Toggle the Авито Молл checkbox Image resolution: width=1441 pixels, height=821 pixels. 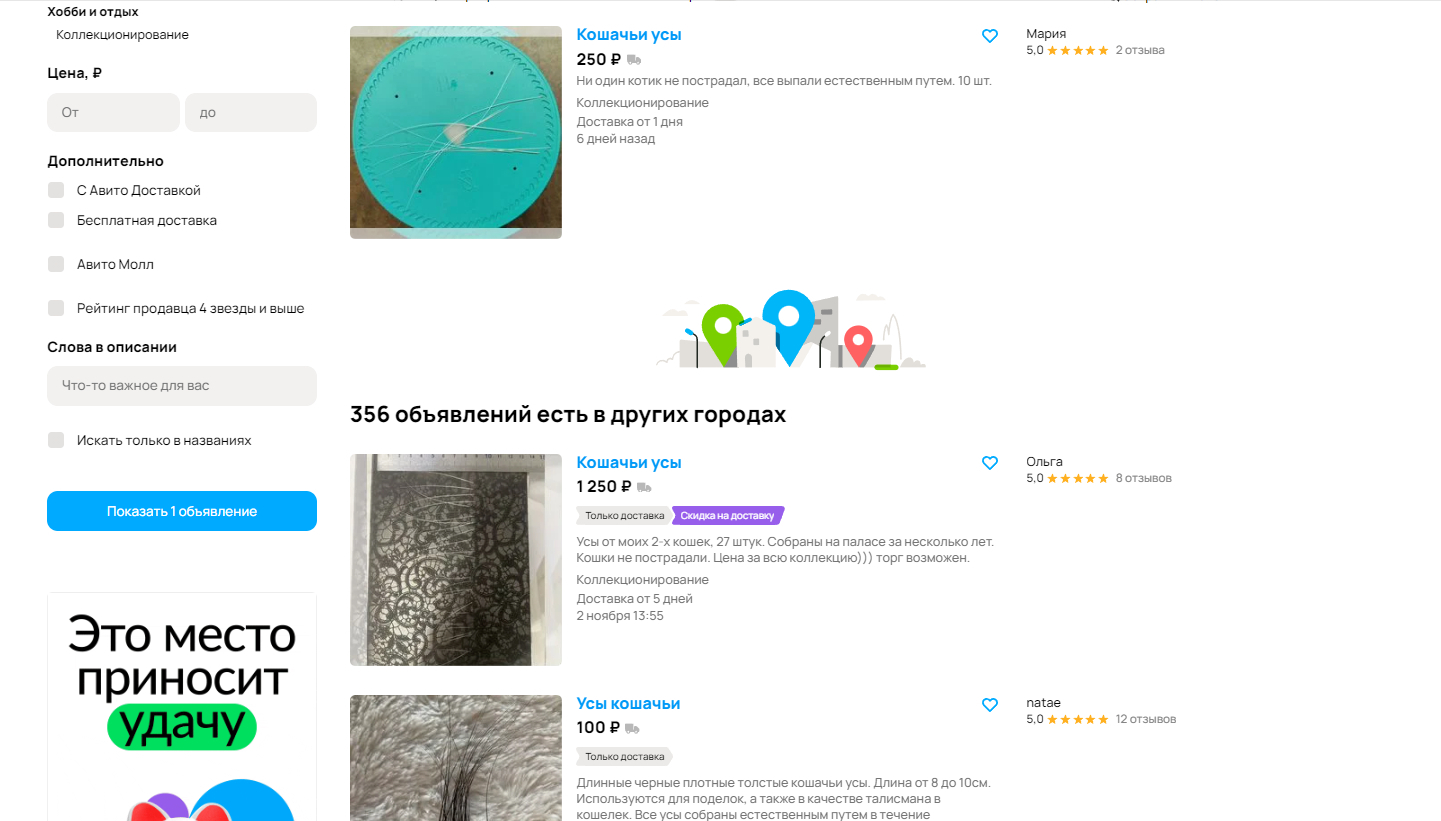pos(56,264)
